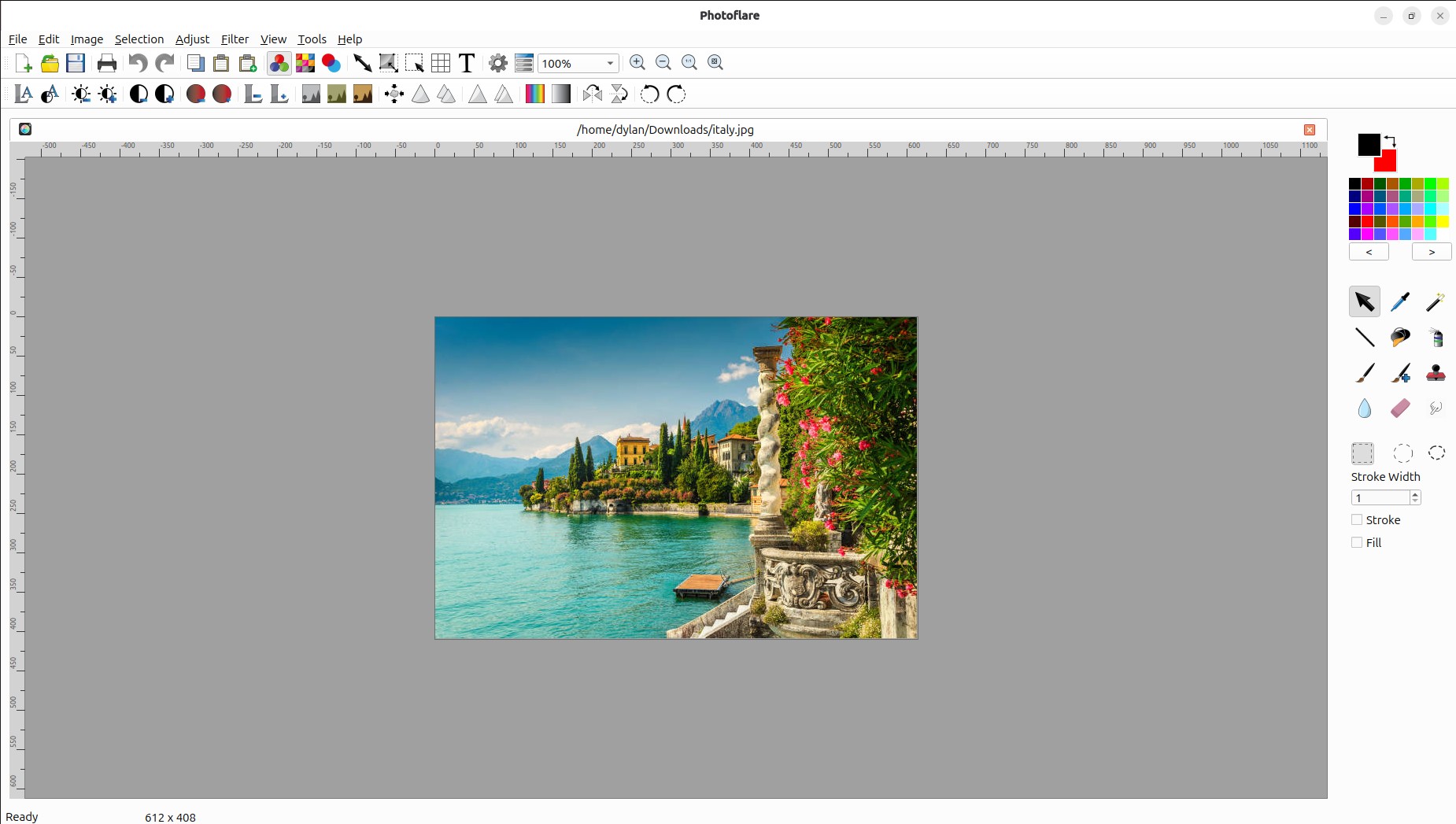Select the Line tool
The width and height of the screenshot is (1456, 824).
1365,338
